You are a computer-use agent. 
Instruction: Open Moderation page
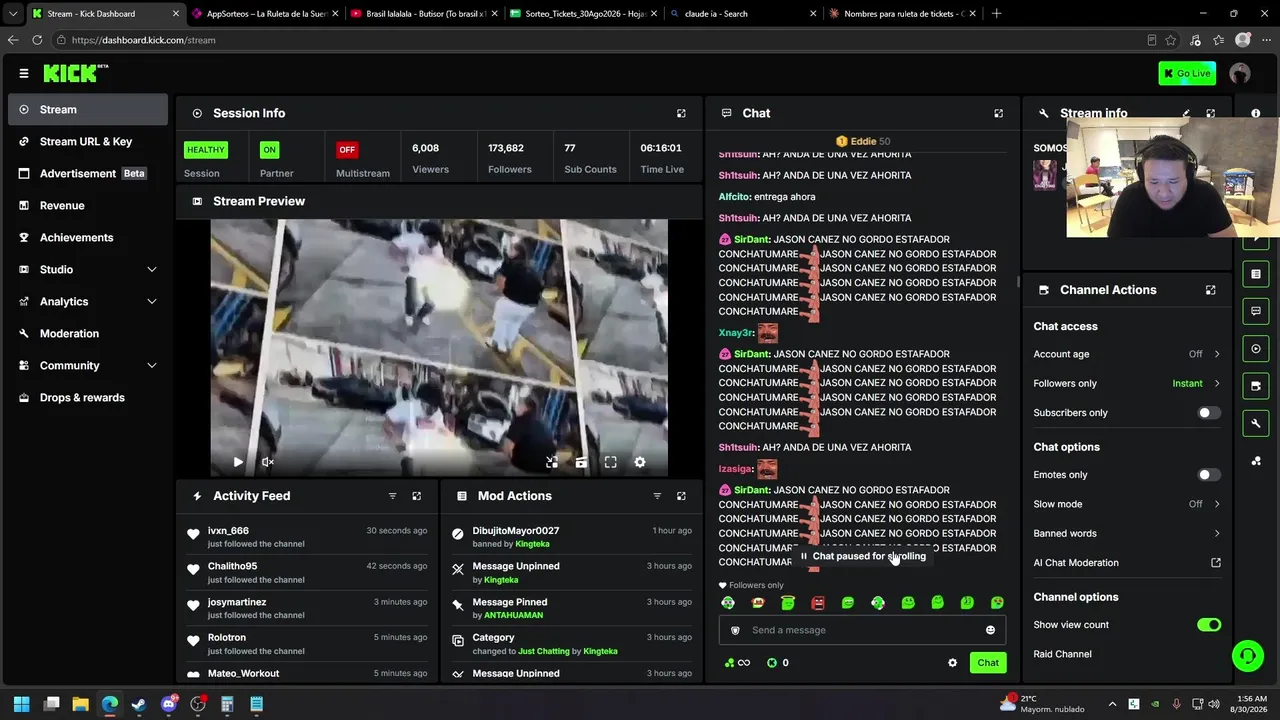tap(88, 333)
